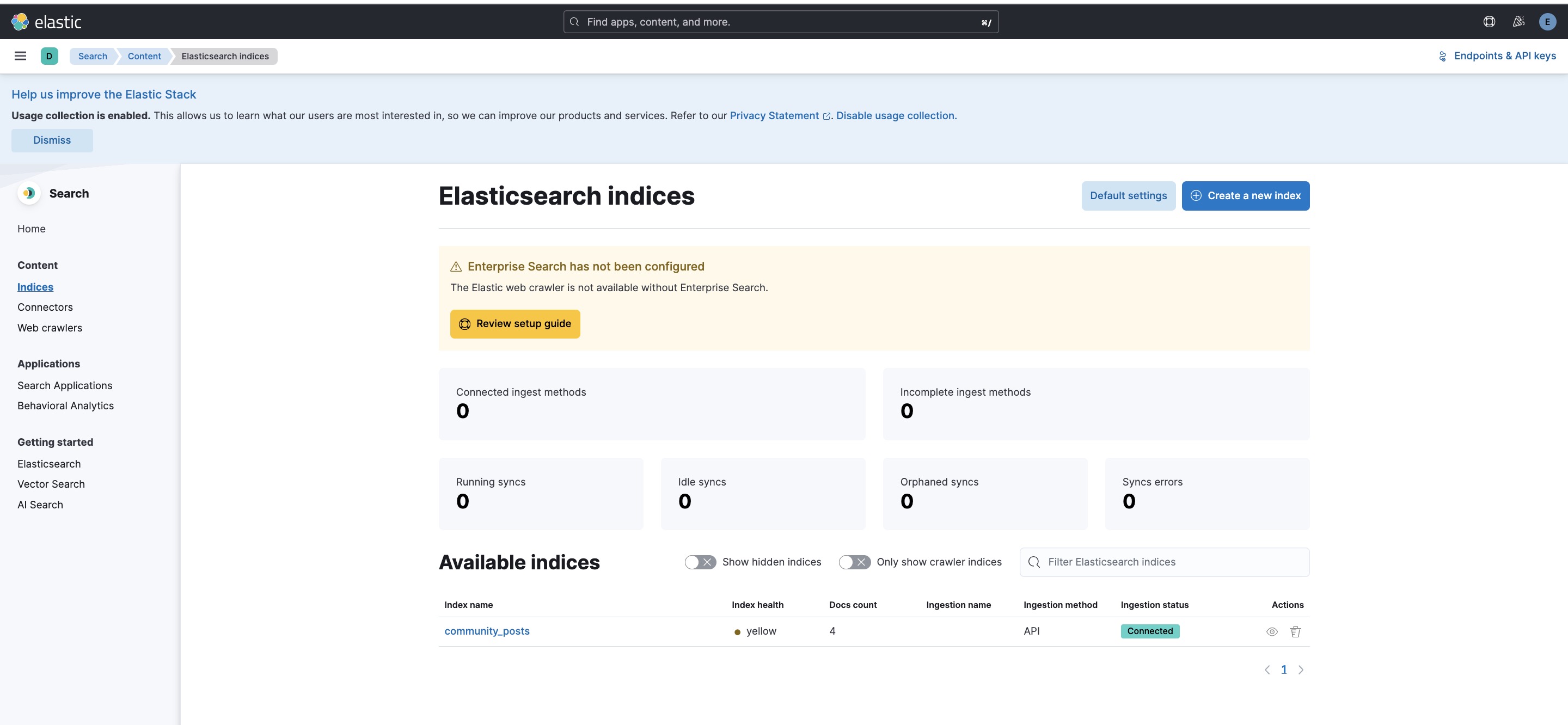Open Vector Search in the sidebar

pyautogui.click(x=51, y=484)
